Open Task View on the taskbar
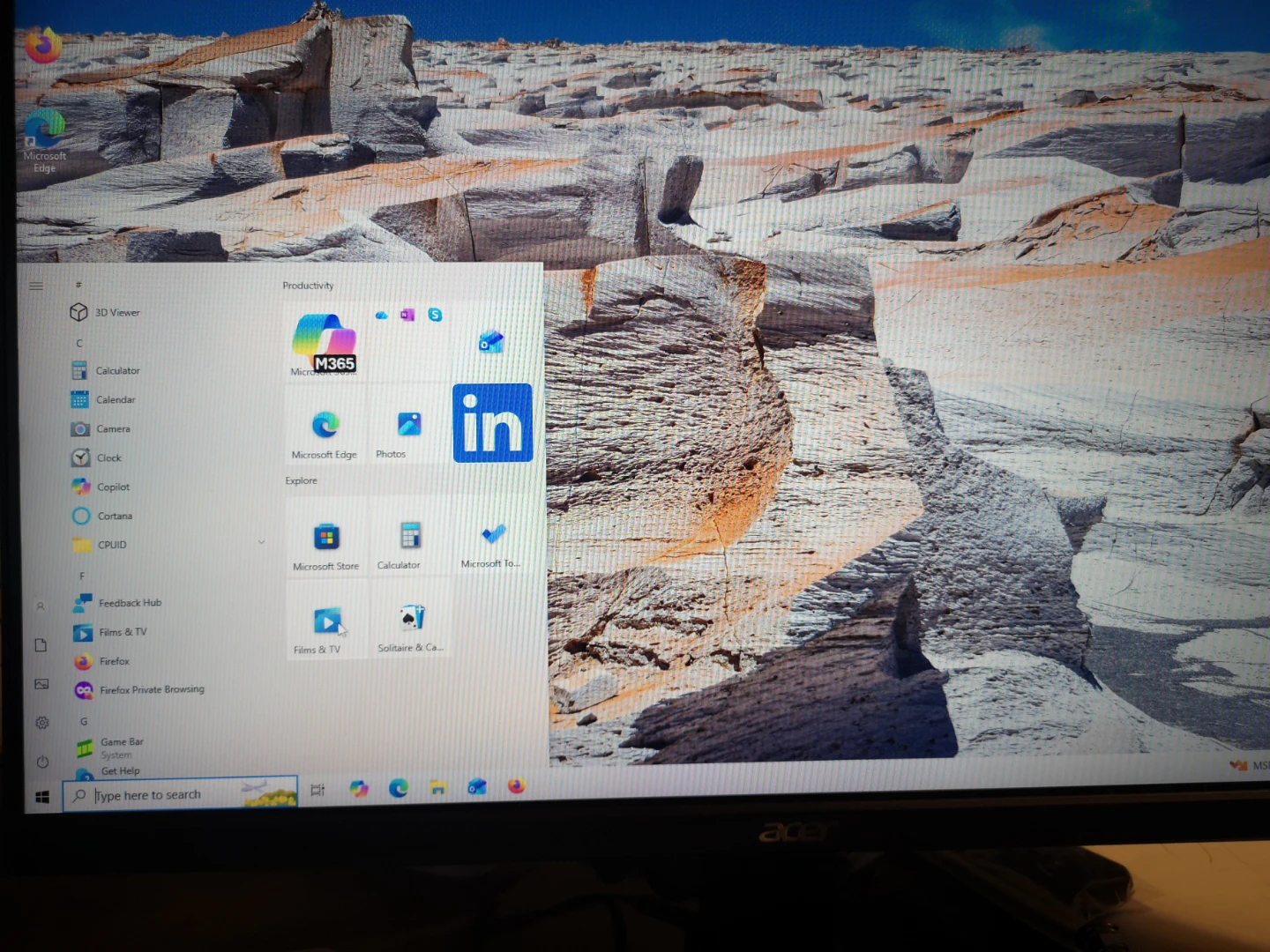 (x=317, y=790)
